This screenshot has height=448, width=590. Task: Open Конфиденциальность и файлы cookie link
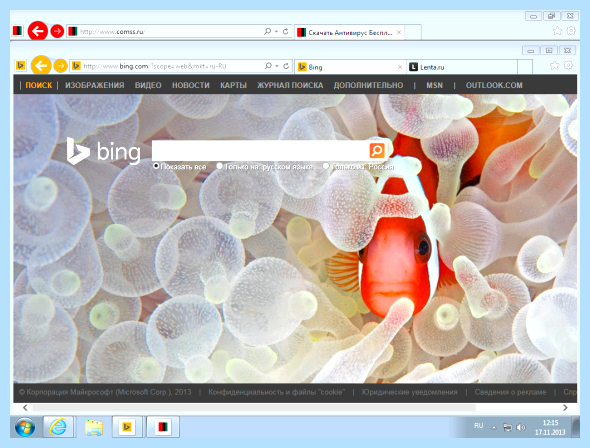click(x=277, y=392)
